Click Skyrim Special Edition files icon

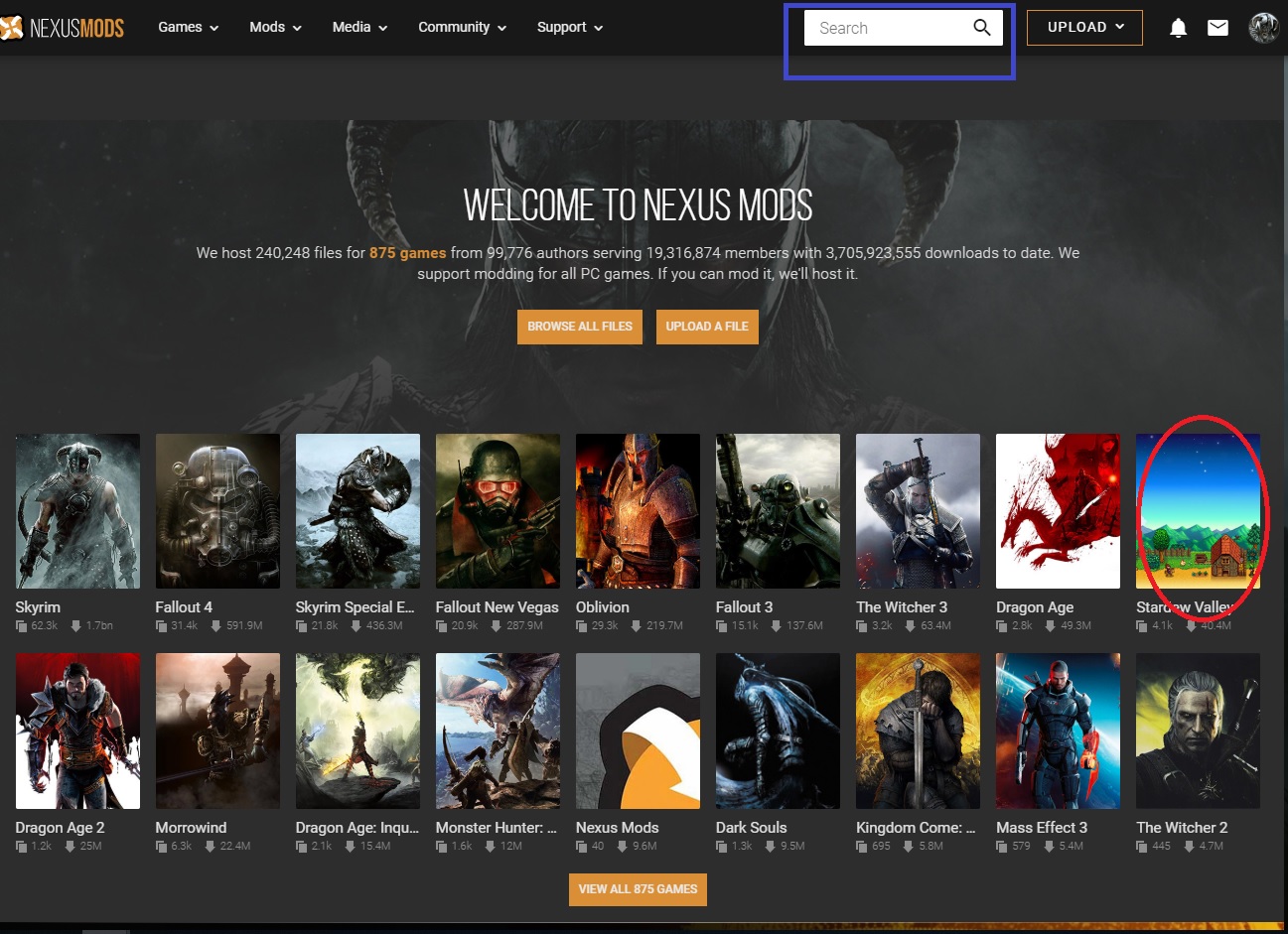click(x=302, y=626)
